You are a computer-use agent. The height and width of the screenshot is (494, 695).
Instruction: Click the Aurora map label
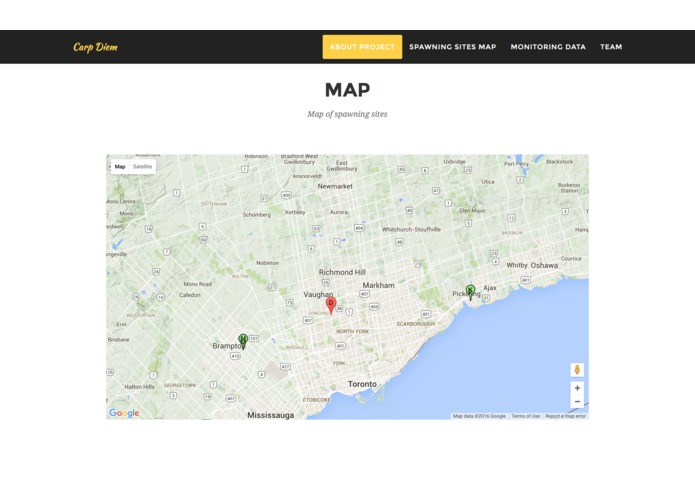[339, 212]
